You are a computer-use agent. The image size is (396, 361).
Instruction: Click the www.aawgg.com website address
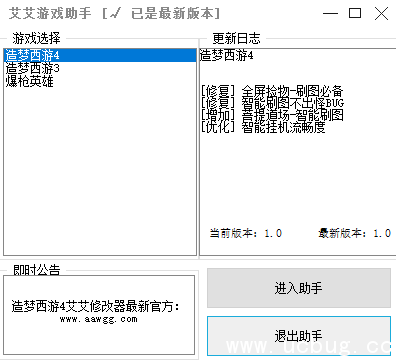99,319
